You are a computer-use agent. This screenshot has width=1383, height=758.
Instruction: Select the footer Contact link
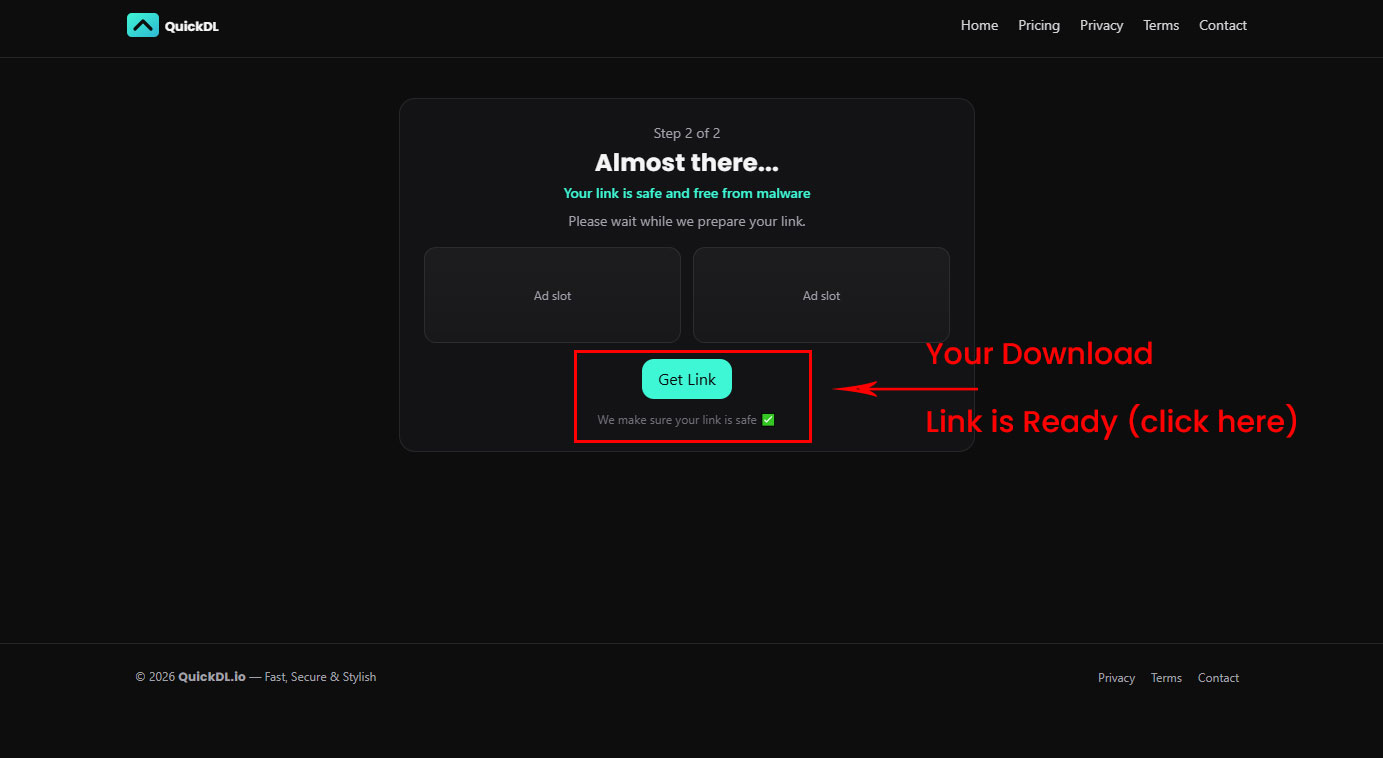[x=1218, y=678]
